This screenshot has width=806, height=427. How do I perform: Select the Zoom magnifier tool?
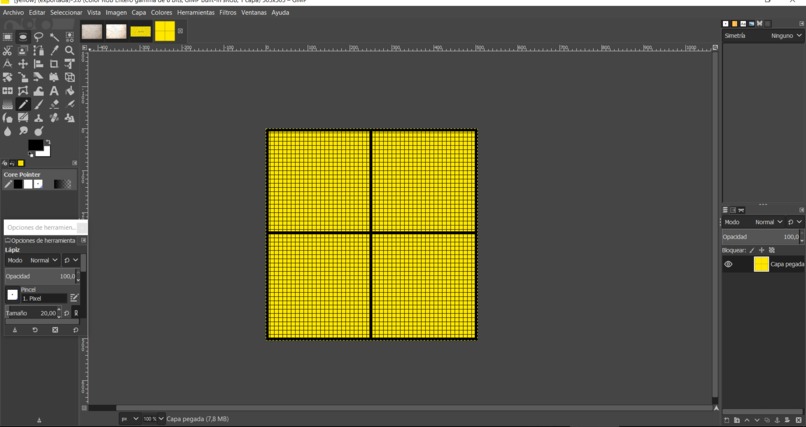pos(69,50)
